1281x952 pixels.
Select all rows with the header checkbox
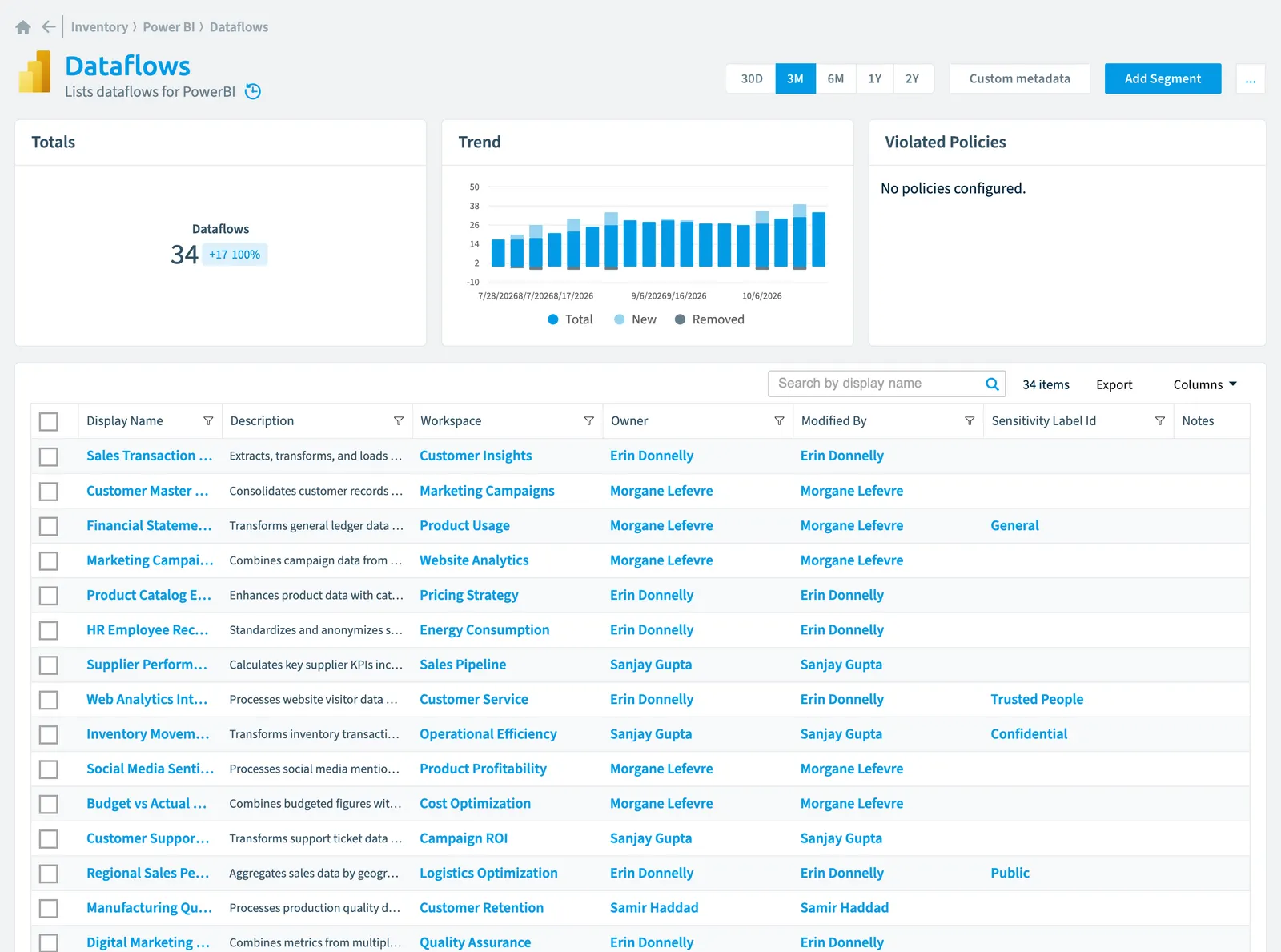[x=49, y=421]
